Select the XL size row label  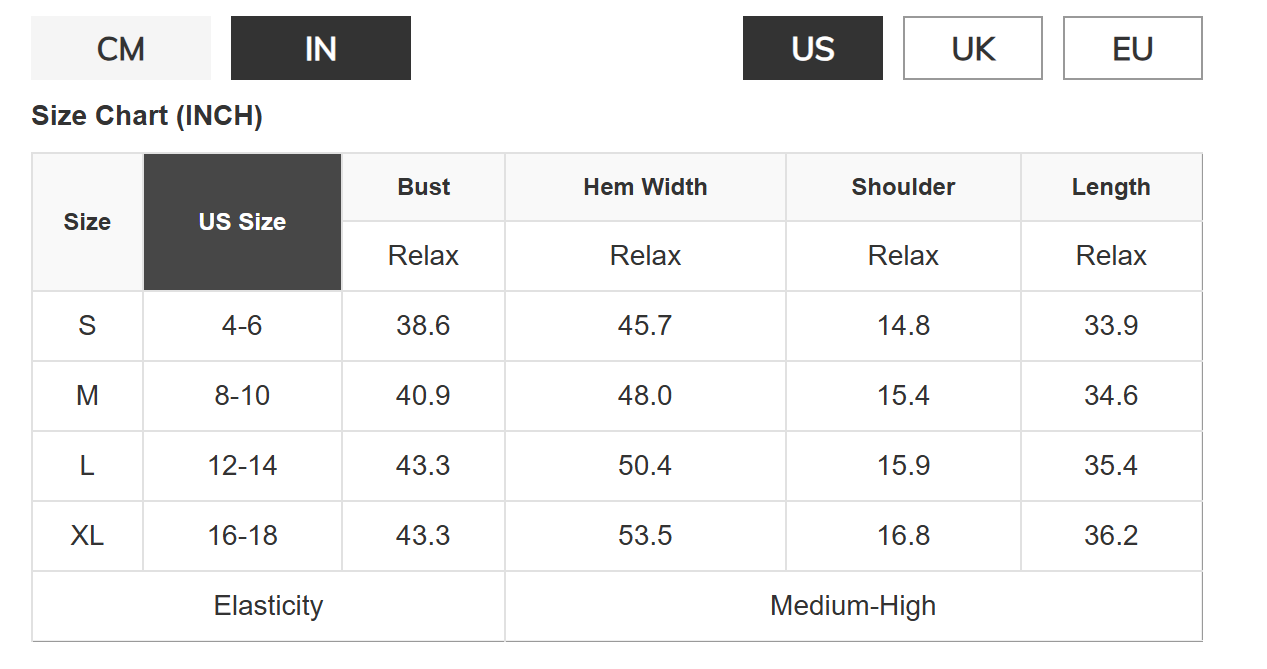(88, 536)
